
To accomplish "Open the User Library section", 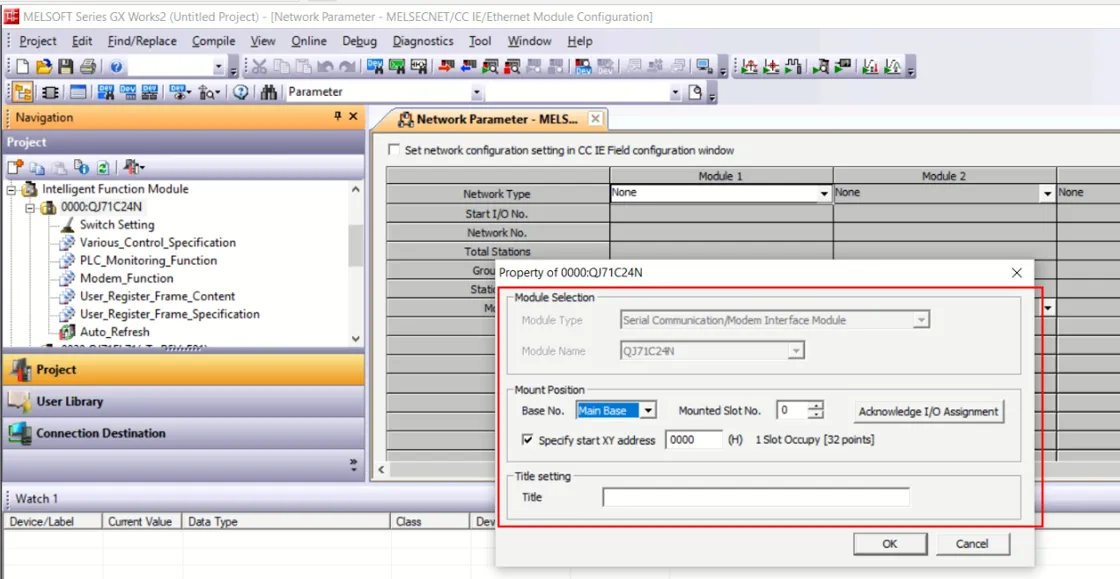I will (183, 401).
